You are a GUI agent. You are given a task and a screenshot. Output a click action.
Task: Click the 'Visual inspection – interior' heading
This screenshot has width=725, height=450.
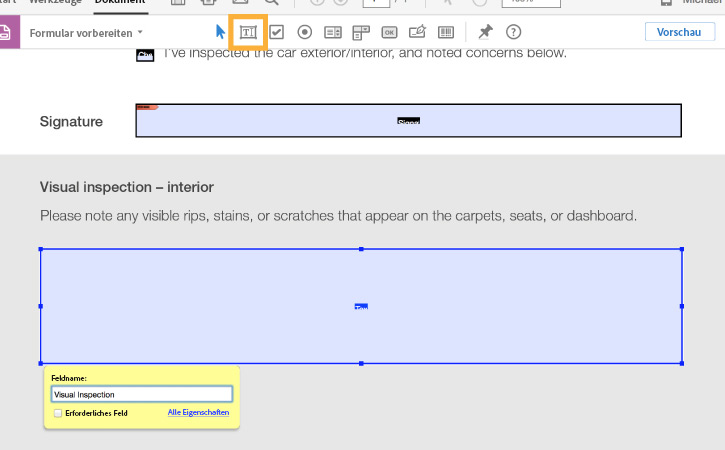click(127, 187)
